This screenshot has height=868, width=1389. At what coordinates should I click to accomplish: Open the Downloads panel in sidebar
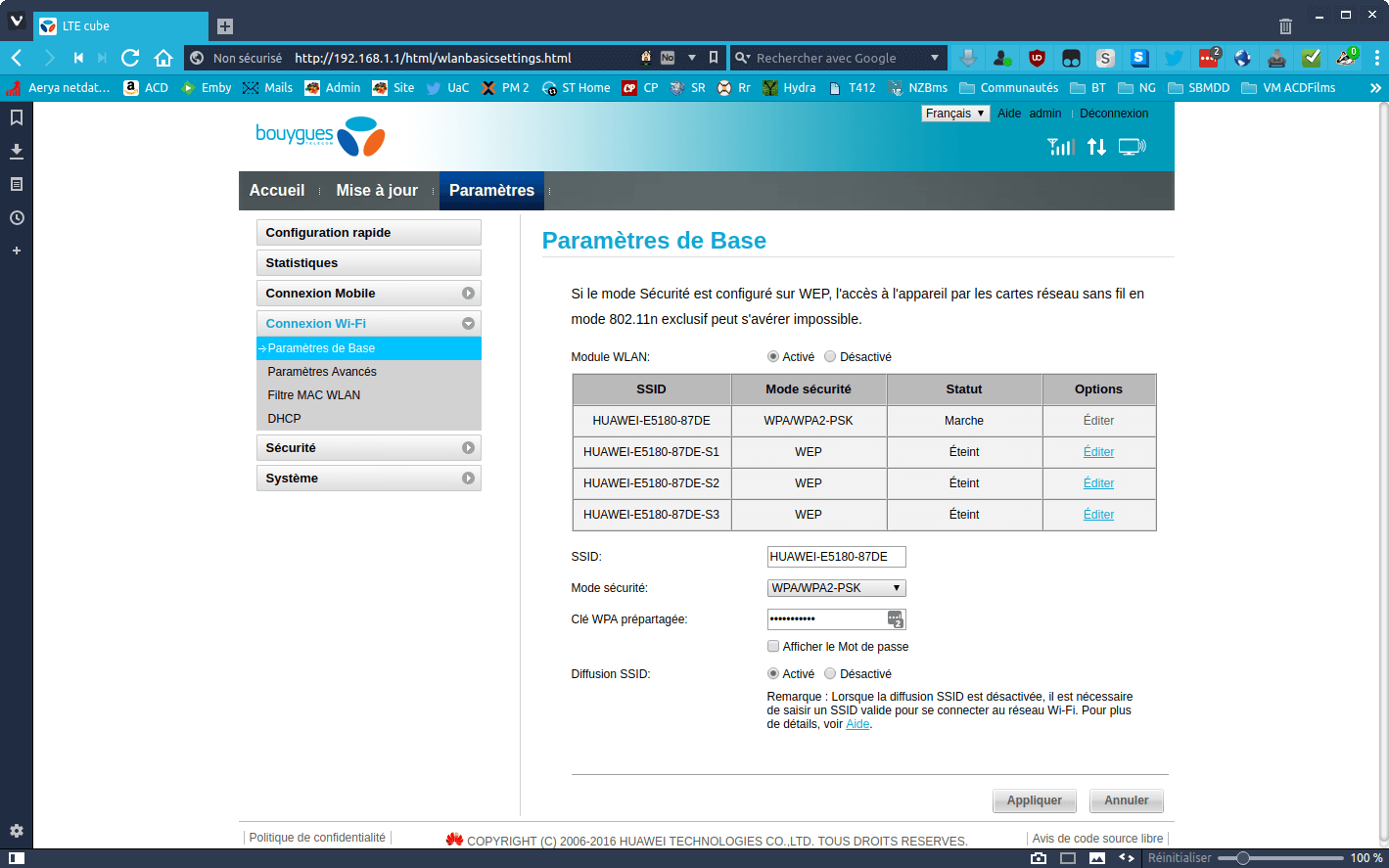(x=17, y=151)
